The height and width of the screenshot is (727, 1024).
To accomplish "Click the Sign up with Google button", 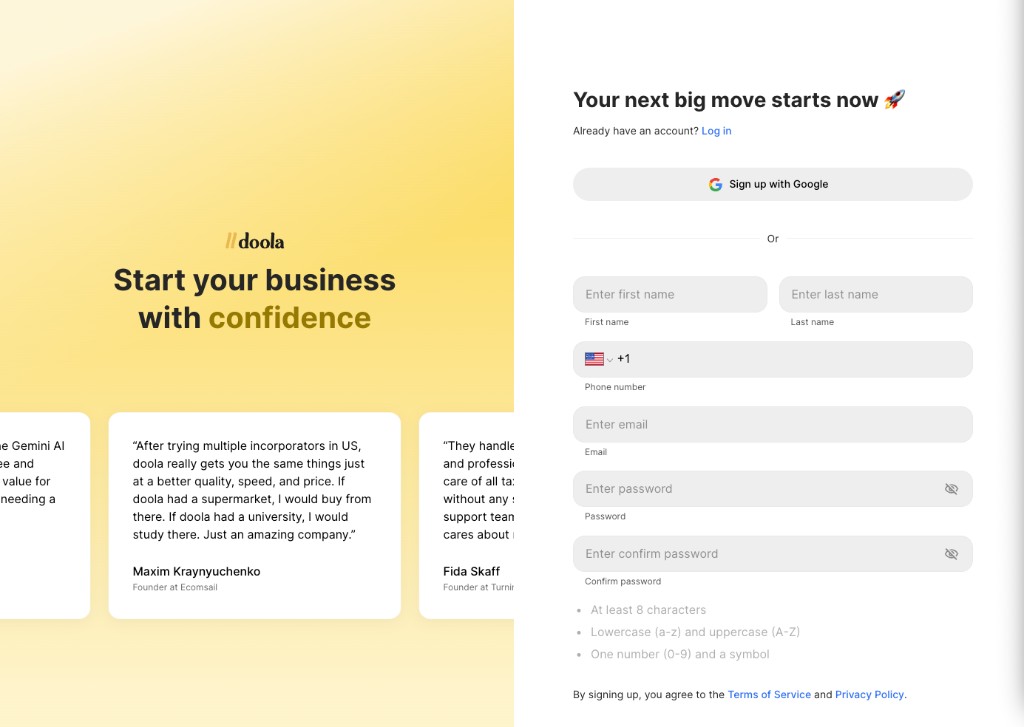I will (x=773, y=184).
